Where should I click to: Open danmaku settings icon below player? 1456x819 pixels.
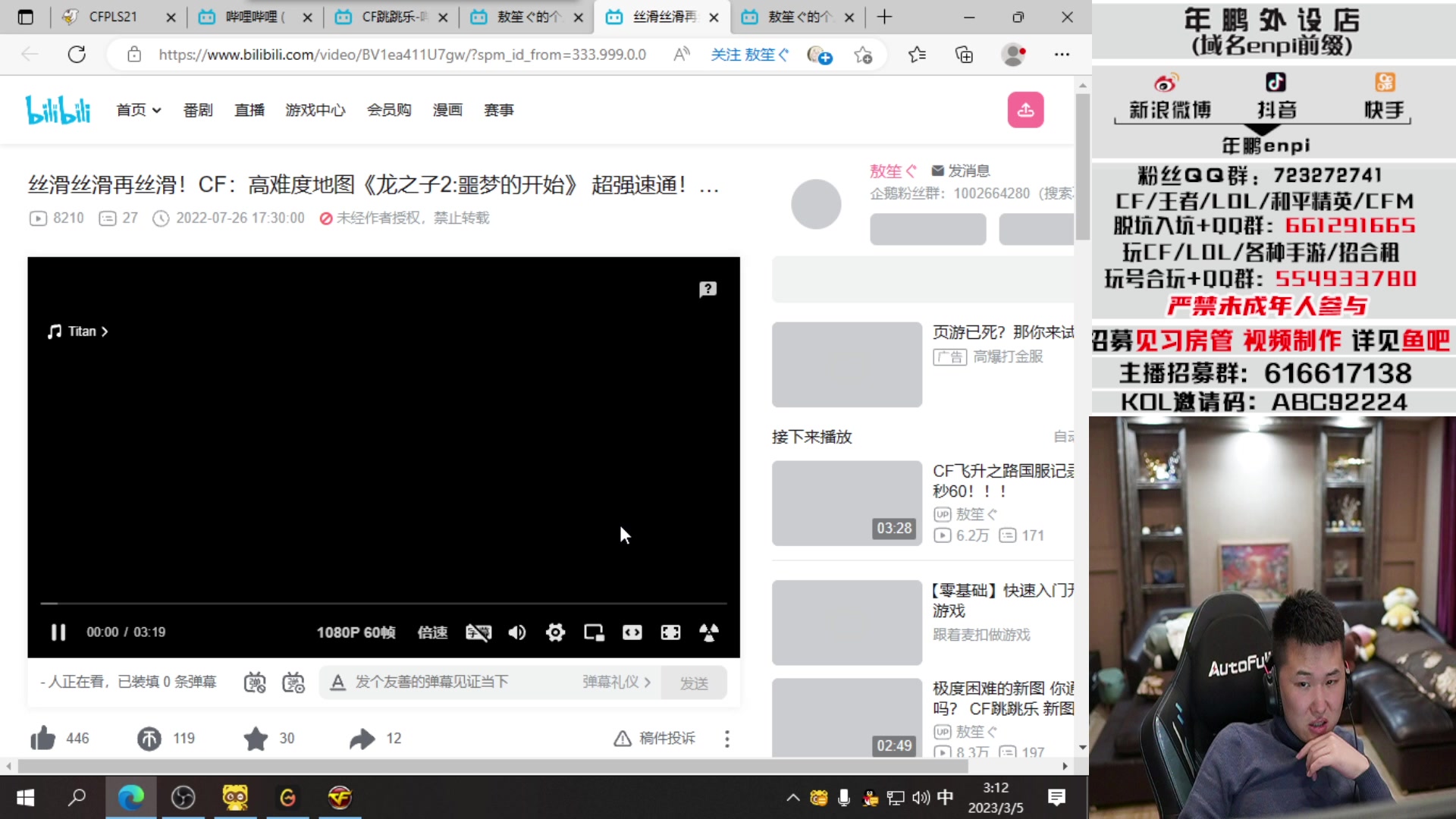[293, 682]
